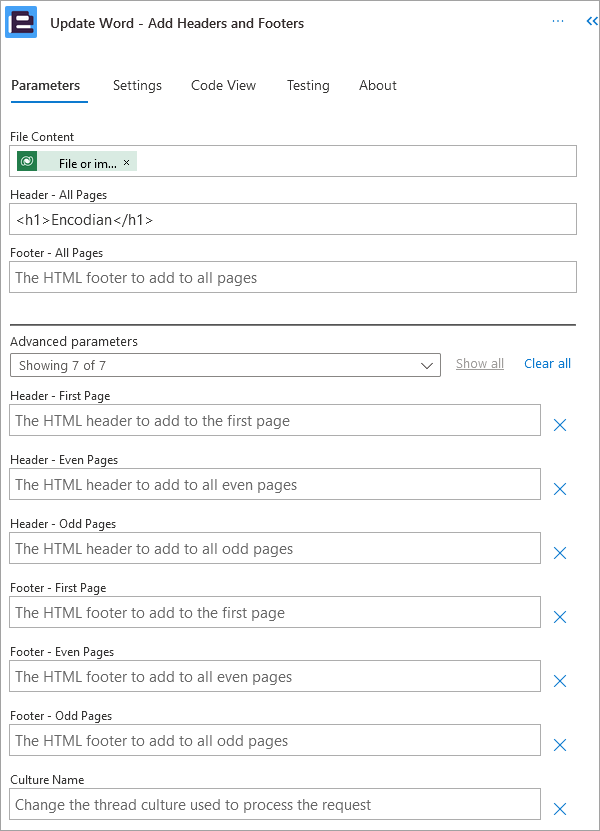Click the Show all link
The height and width of the screenshot is (831, 600).
coord(479,363)
